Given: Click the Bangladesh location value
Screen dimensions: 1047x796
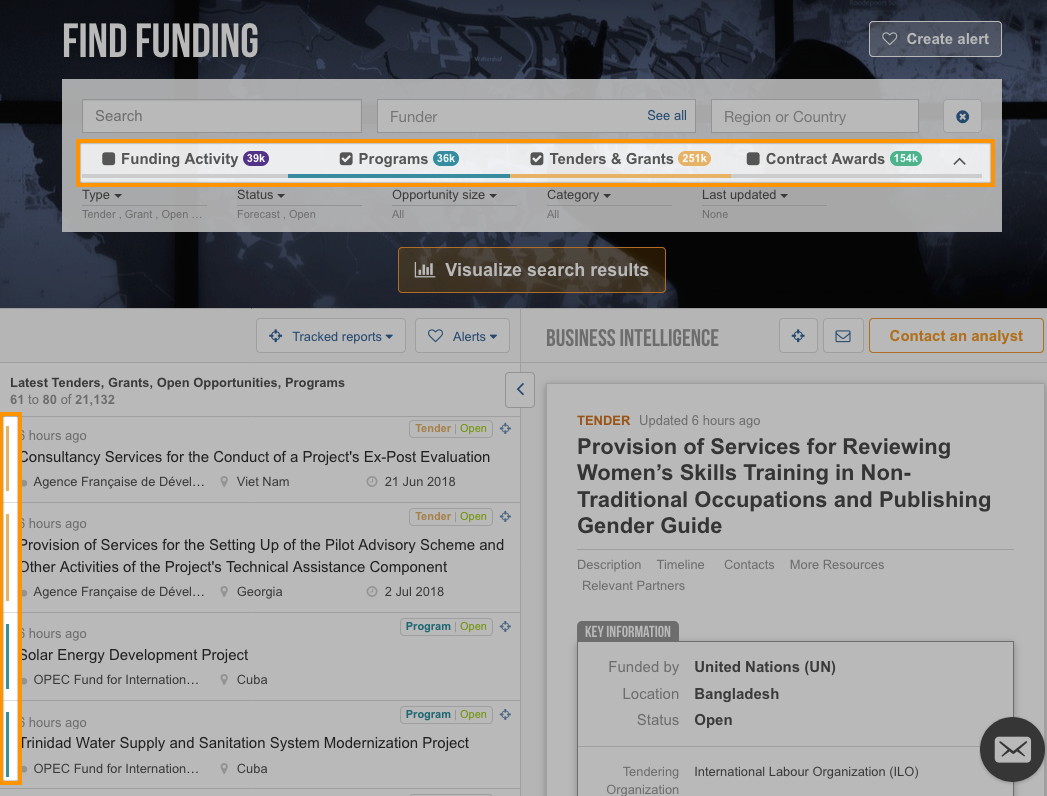Looking at the screenshot, I should (737, 694).
